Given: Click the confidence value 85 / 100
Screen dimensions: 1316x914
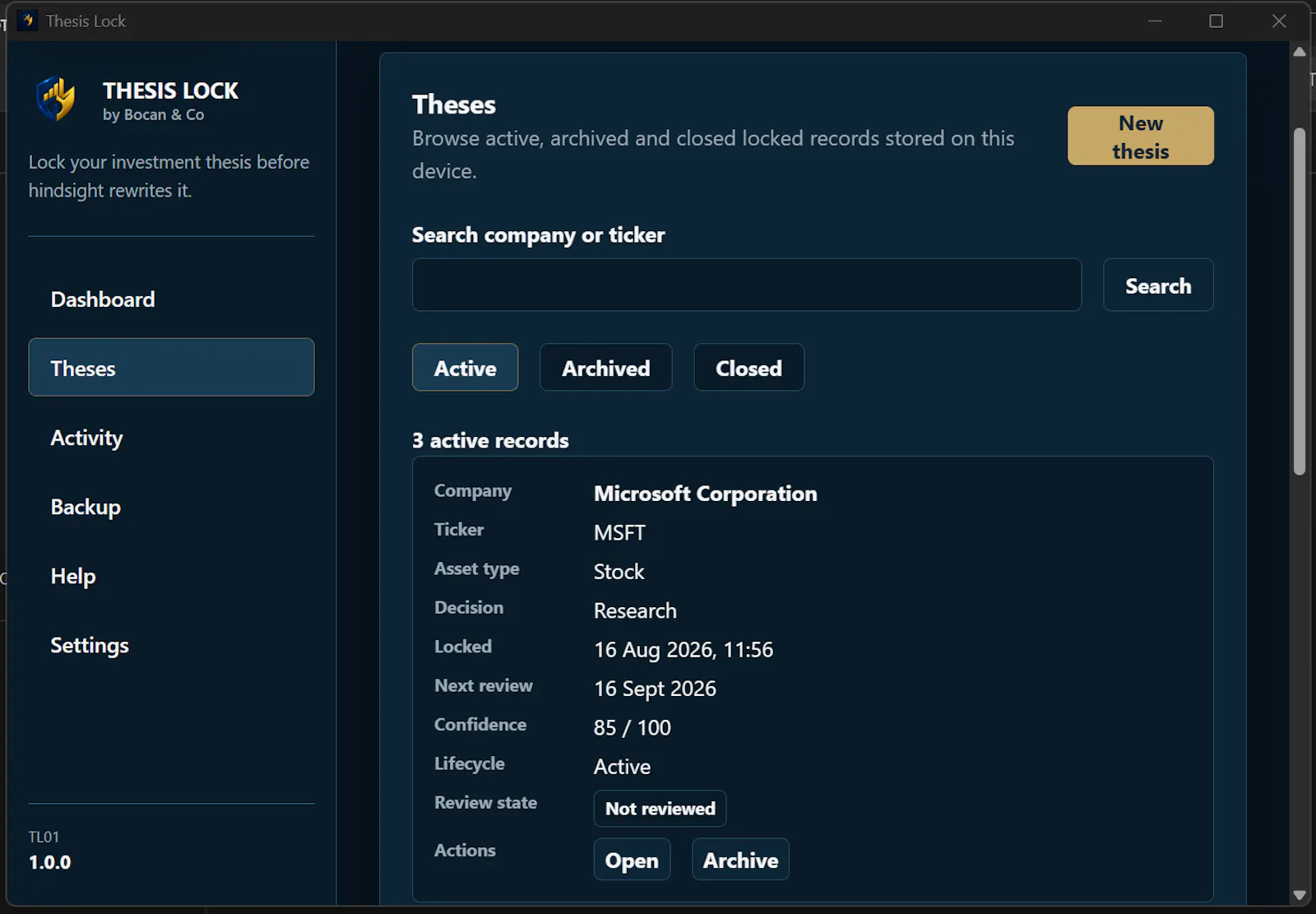Looking at the screenshot, I should pos(633,728).
